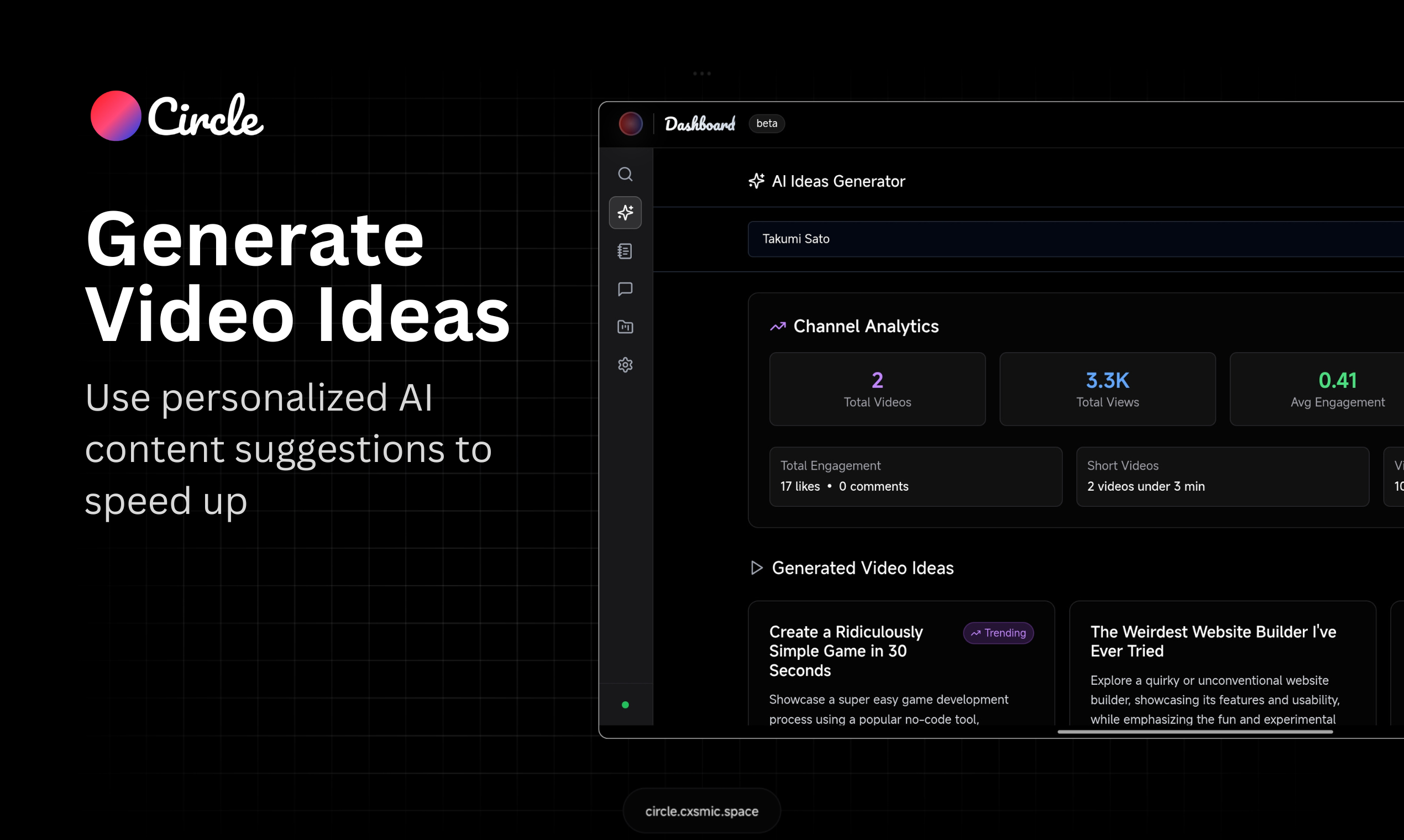Open the chat bubble sidebar icon
The height and width of the screenshot is (840, 1404).
tap(625, 289)
